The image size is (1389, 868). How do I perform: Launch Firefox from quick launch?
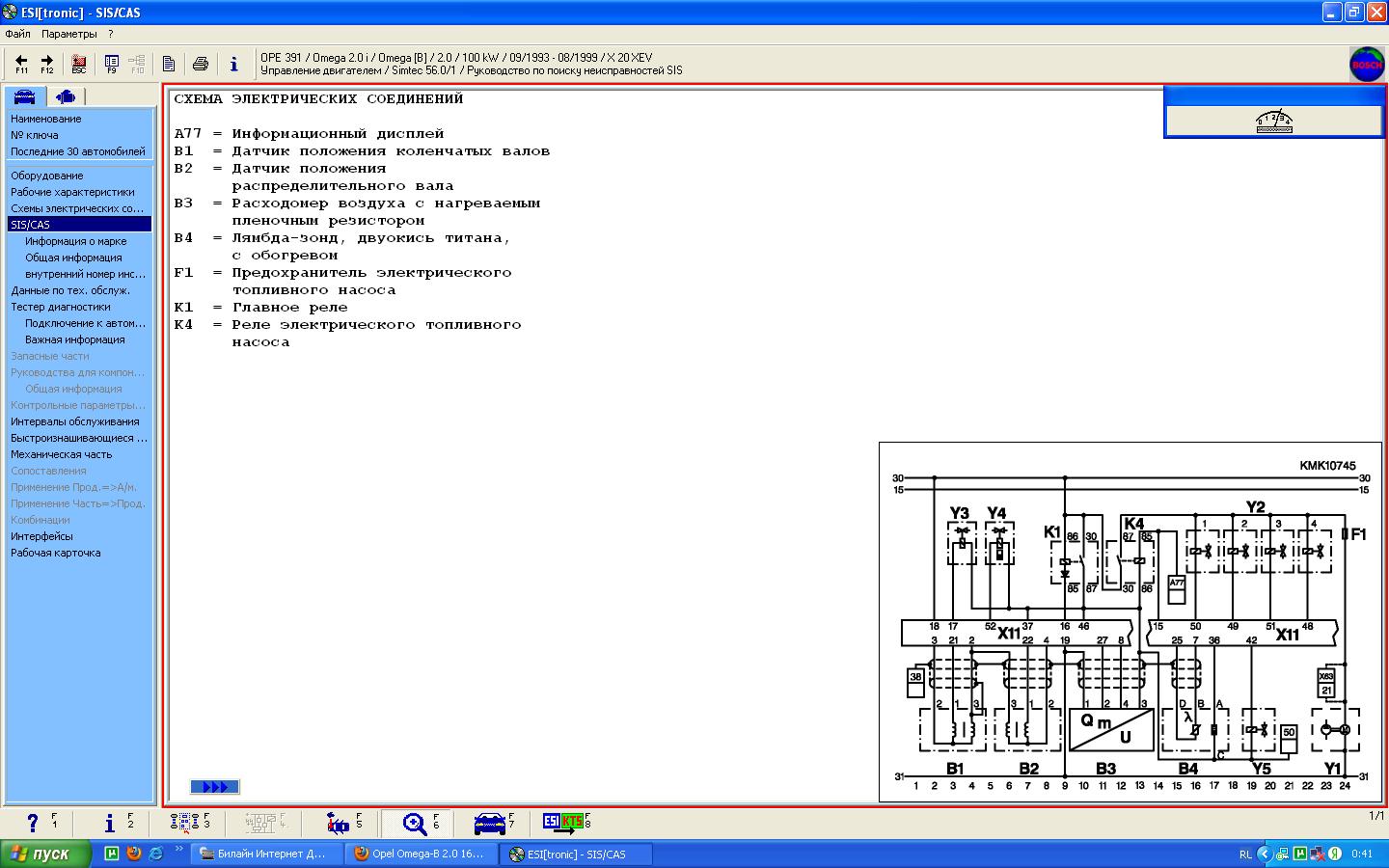[134, 854]
